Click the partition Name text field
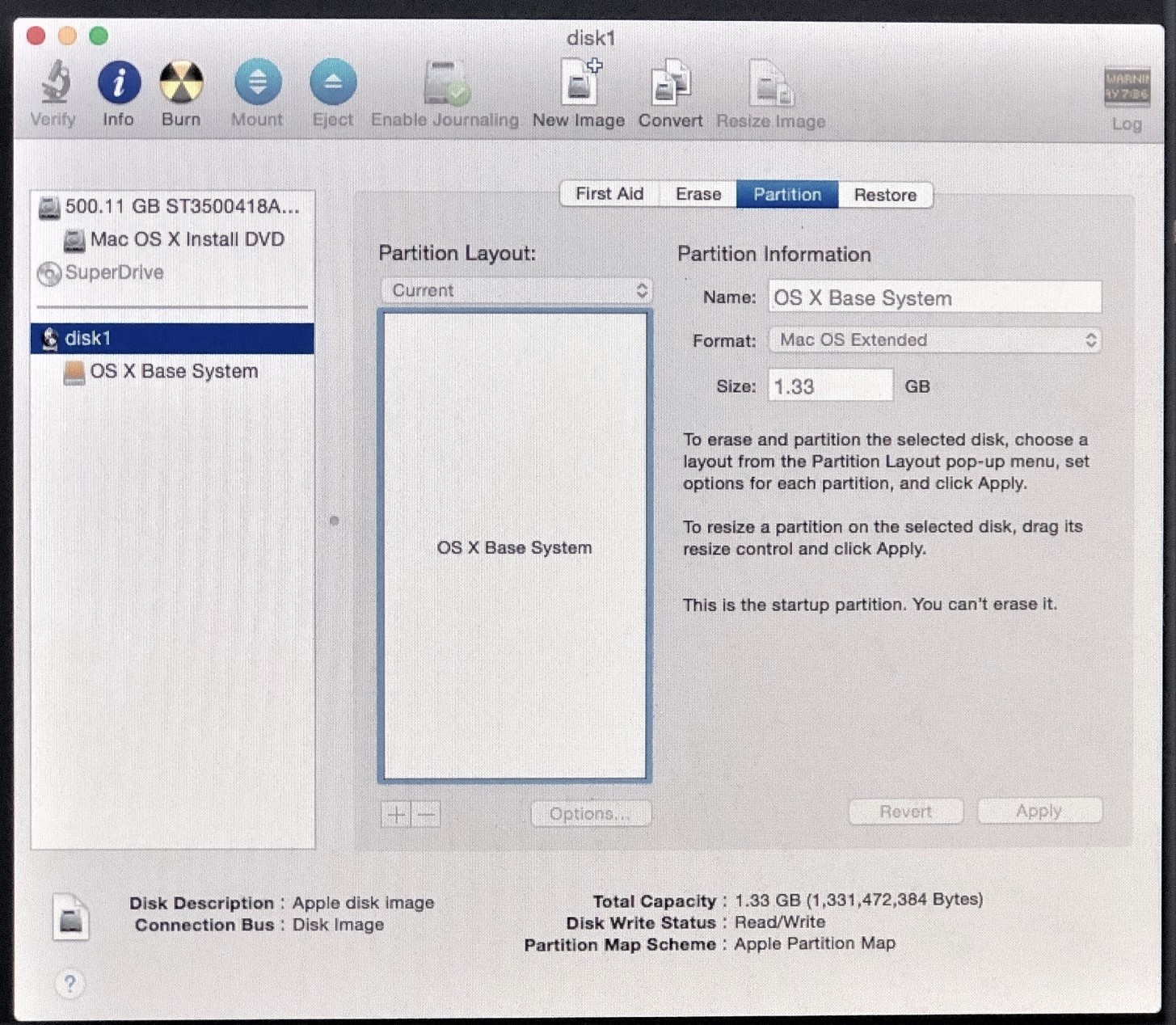 [935, 297]
